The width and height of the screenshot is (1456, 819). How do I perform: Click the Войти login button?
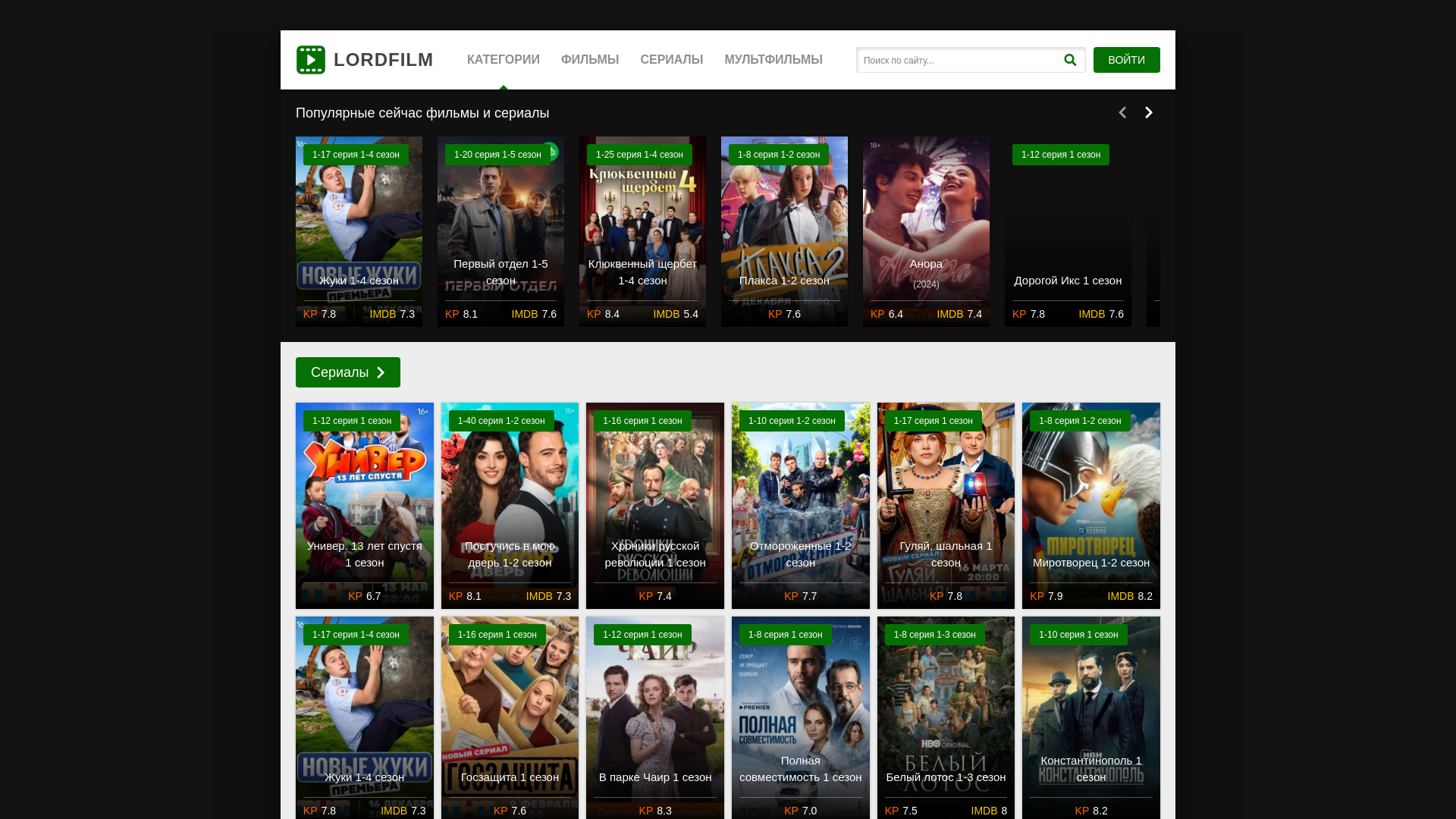pyautogui.click(x=1127, y=60)
